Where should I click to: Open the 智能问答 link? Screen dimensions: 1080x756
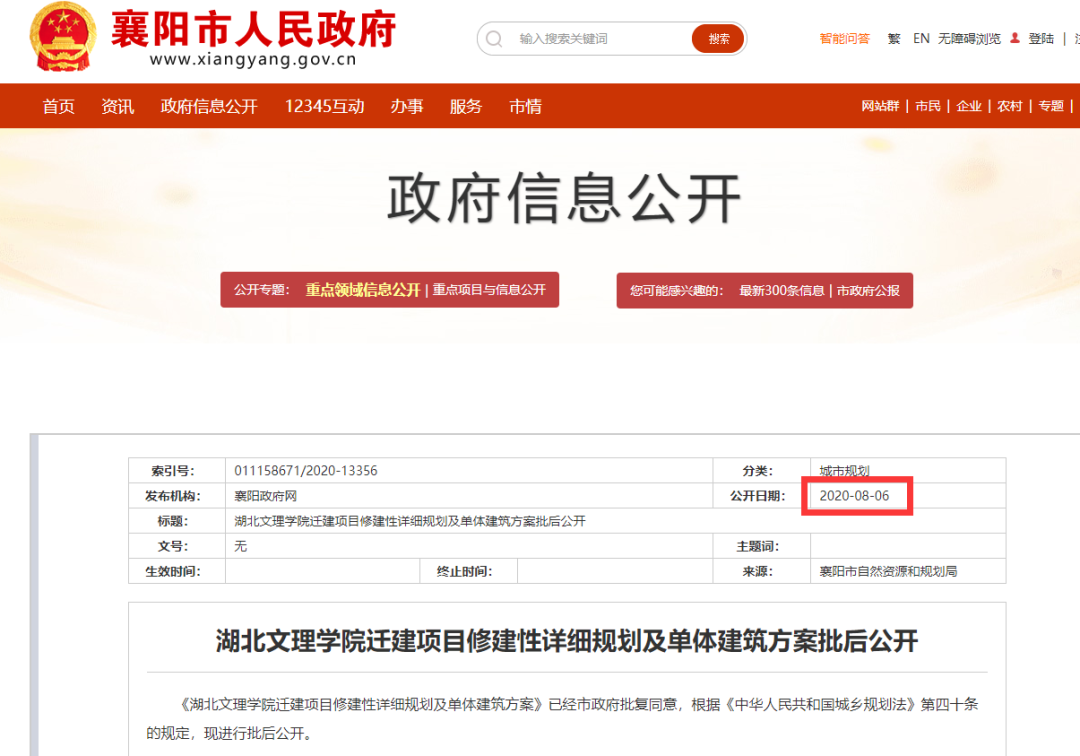(x=845, y=39)
